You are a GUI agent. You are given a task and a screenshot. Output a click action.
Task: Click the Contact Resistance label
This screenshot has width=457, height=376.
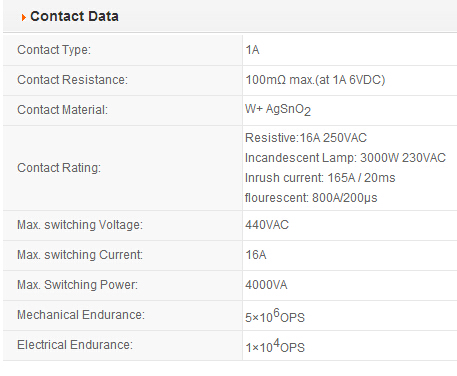72,80
